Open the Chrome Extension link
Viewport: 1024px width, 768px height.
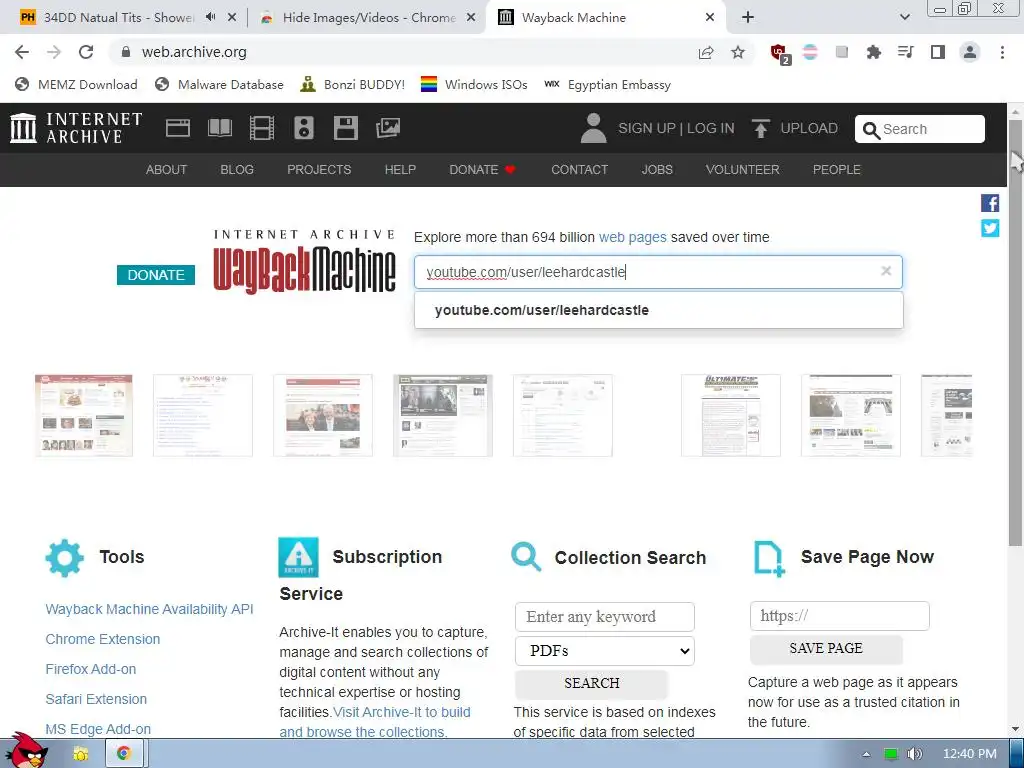[103, 639]
